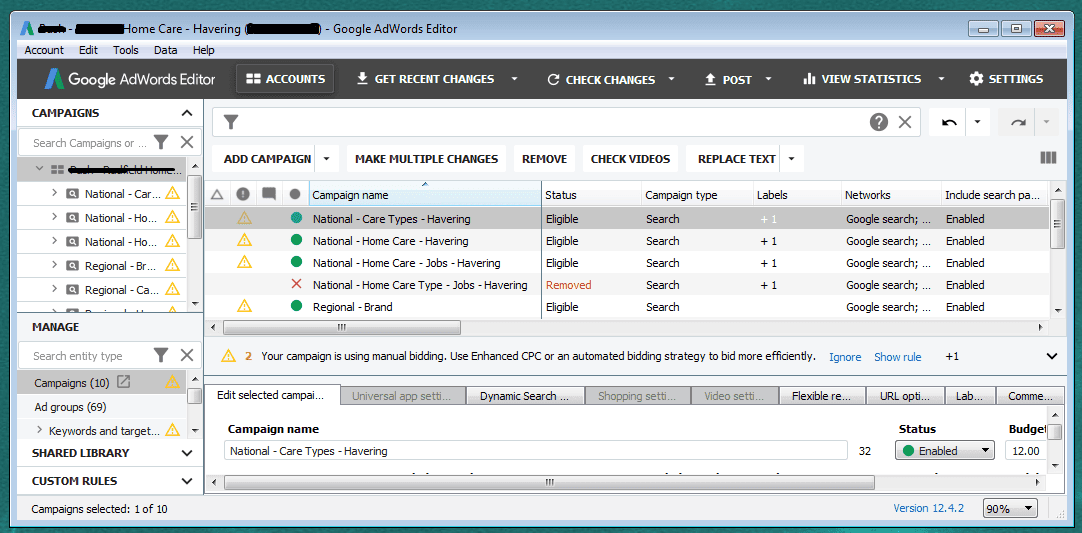Click Check Changes refresh button

pyautogui.click(x=600, y=79)
